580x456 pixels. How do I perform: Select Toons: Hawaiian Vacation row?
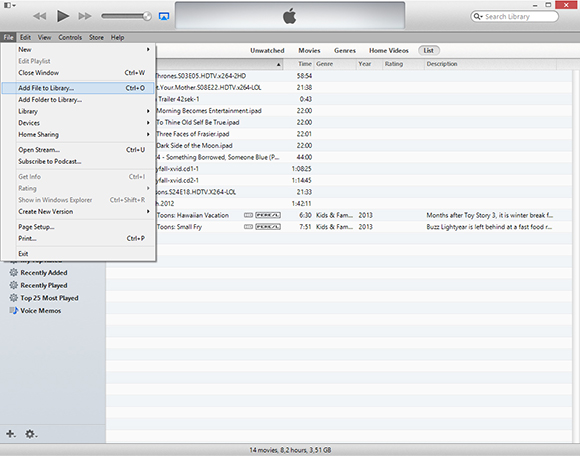tap(364, 215)
